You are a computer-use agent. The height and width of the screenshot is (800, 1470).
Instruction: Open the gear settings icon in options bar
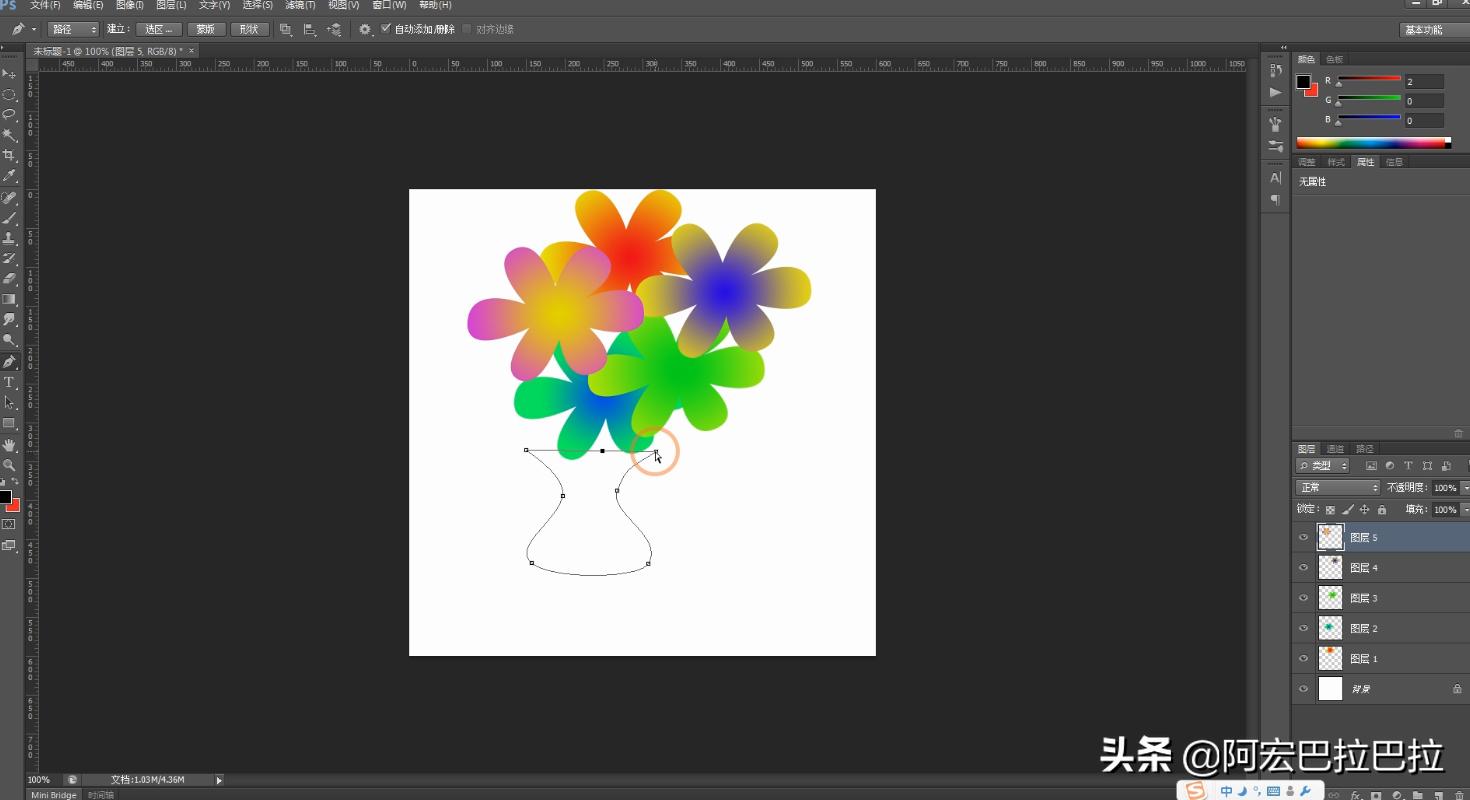click(x=364, y=28)
